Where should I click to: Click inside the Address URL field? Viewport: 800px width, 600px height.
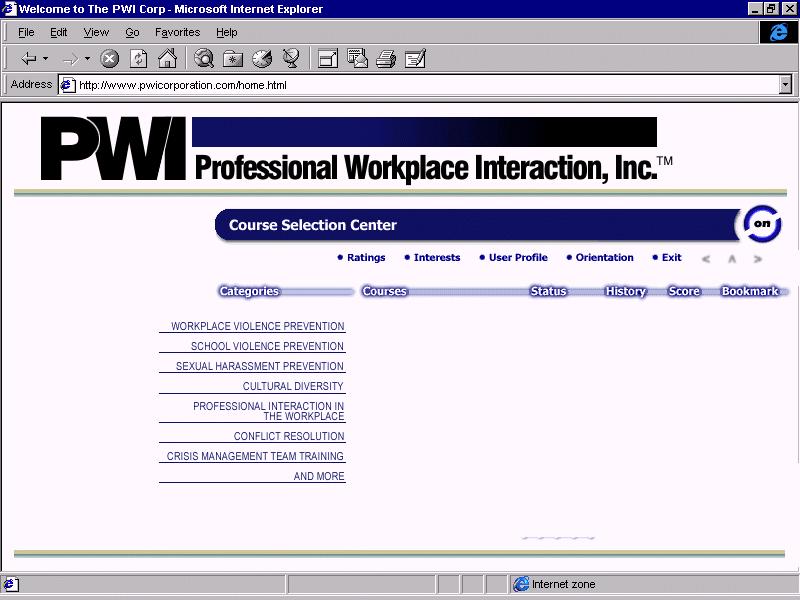pyautogui.click(x=400, y=85)
